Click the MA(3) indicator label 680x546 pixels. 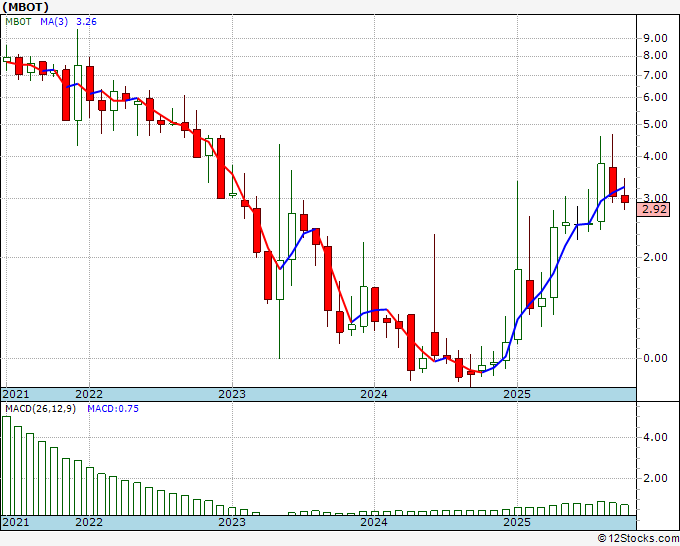54,22
